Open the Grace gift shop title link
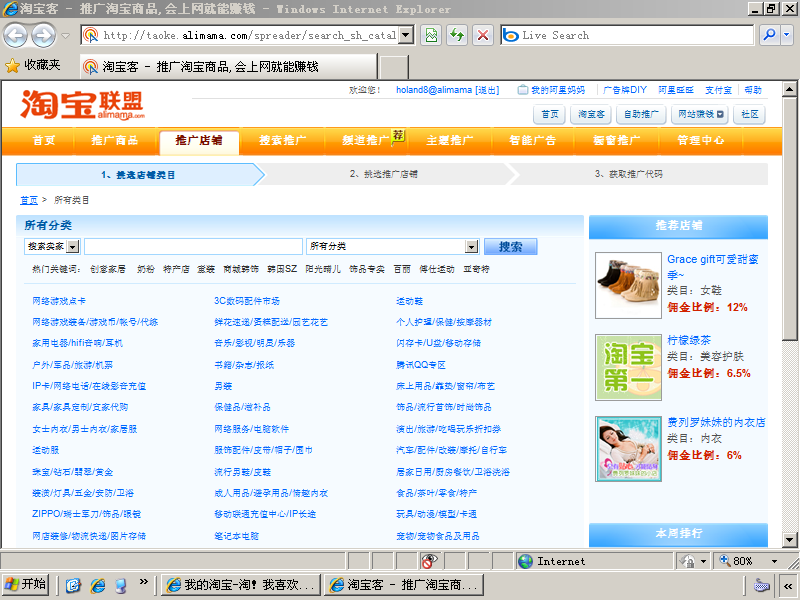Viewport: 800px width, 600px height. 713,267
